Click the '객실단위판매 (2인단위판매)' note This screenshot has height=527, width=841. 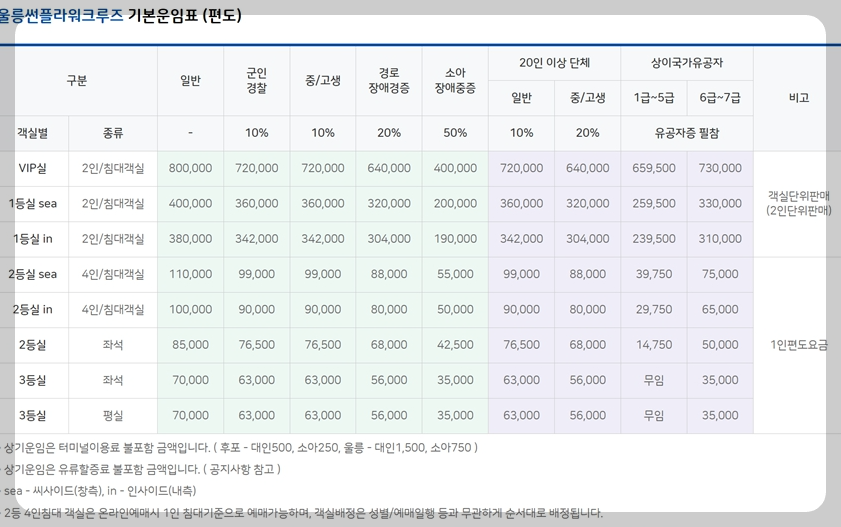click(x=798, y=204)
